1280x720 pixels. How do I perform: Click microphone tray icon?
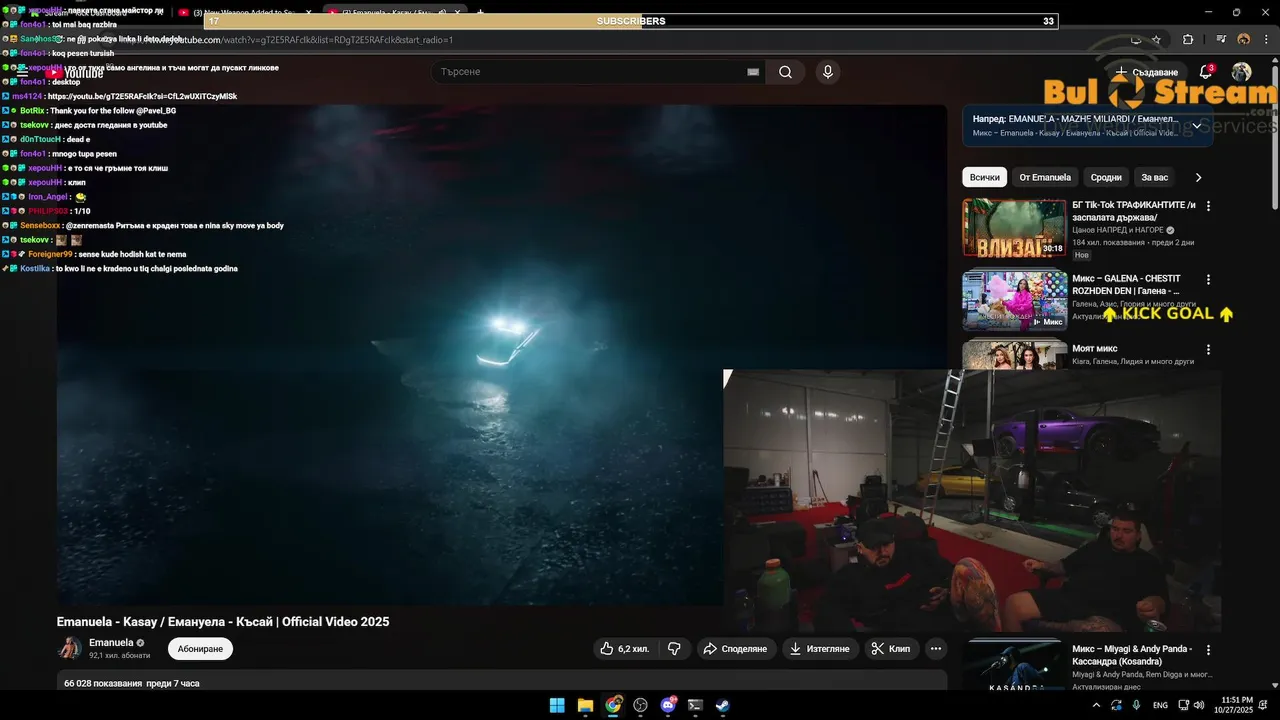click(1136, 705)
